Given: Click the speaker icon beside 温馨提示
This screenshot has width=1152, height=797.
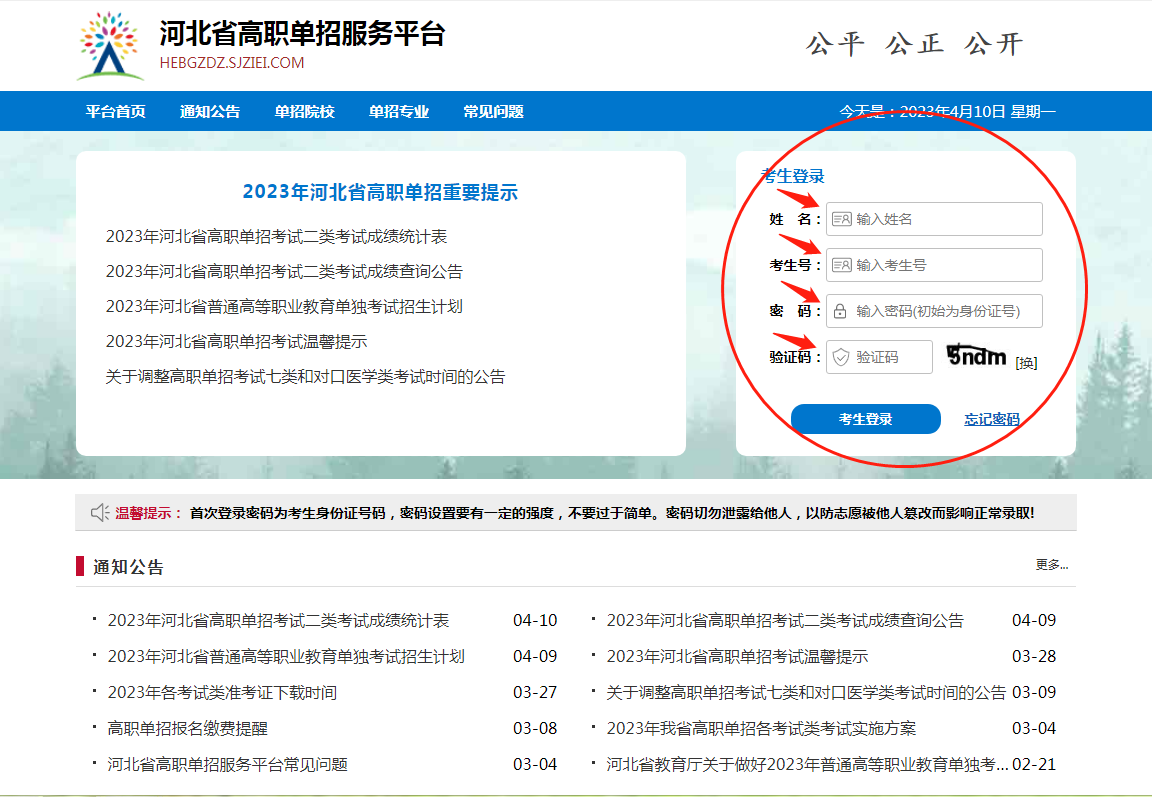Looking at the screenshot, I should coord(100,513).
